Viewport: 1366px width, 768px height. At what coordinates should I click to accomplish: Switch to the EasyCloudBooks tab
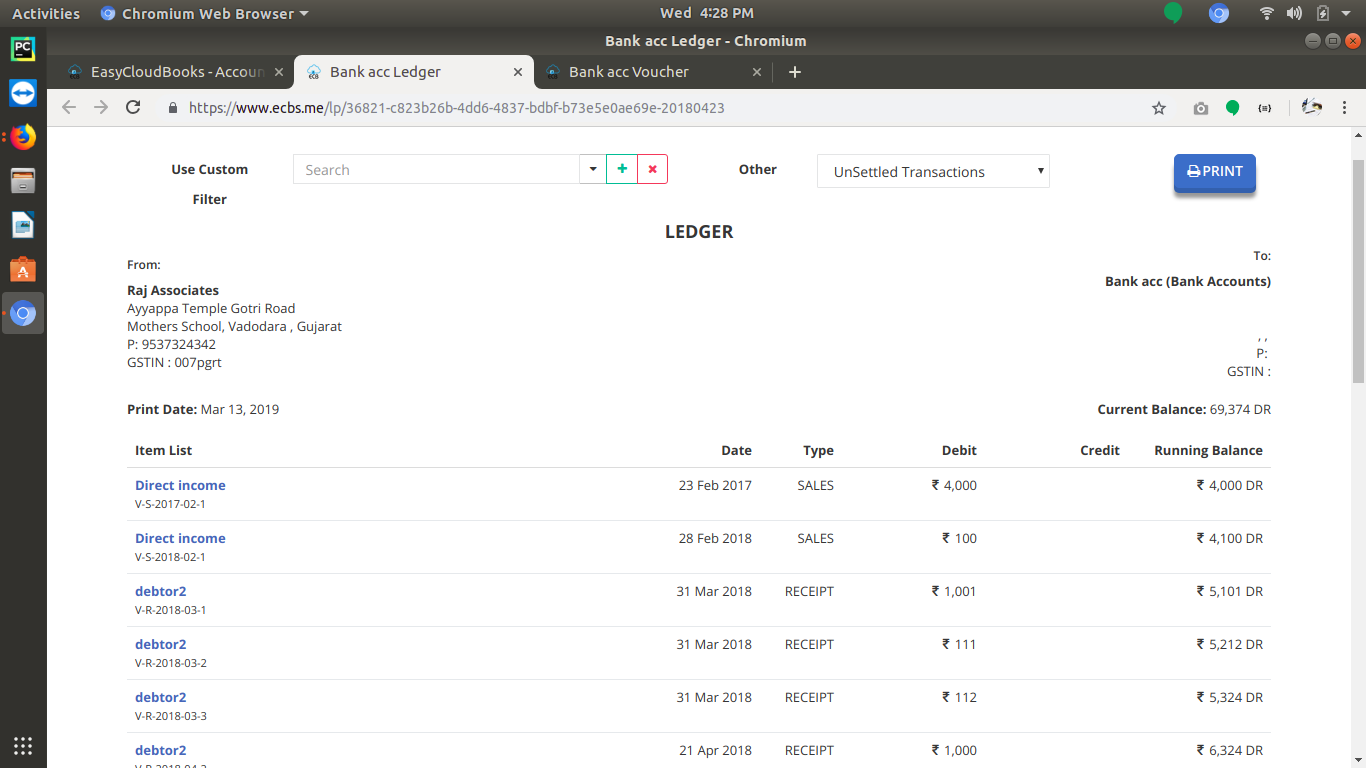click(177, 72)
